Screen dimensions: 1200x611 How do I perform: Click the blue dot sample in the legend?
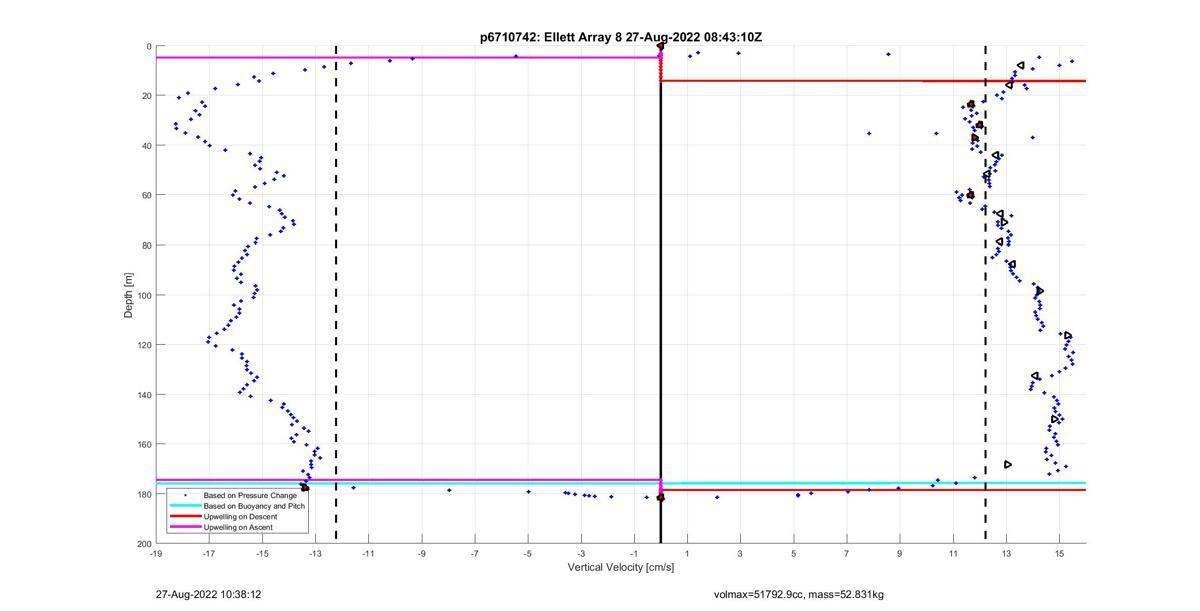click(183, 495)
